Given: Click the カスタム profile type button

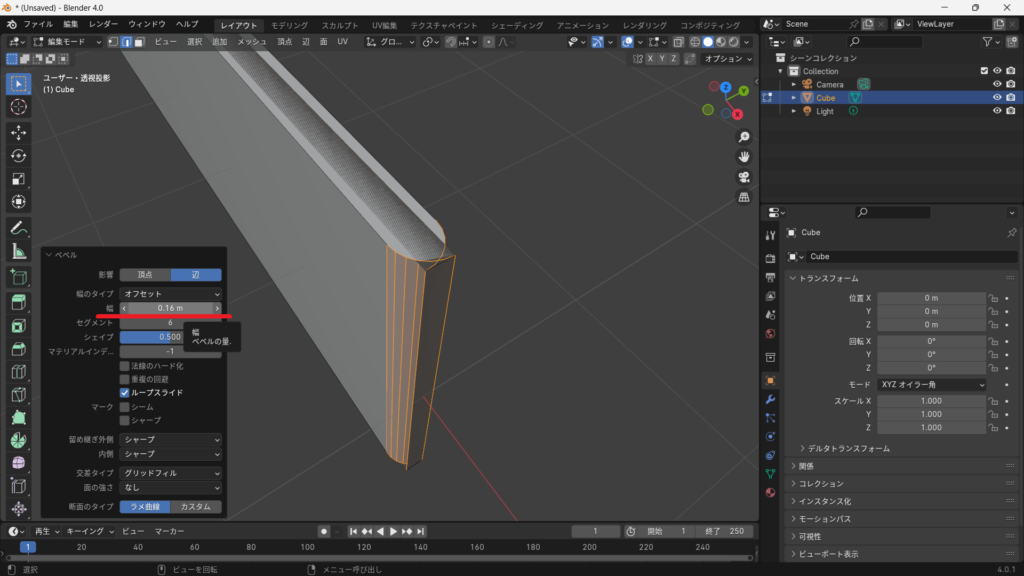Looking at the screenshot, I should click(196, 507).
